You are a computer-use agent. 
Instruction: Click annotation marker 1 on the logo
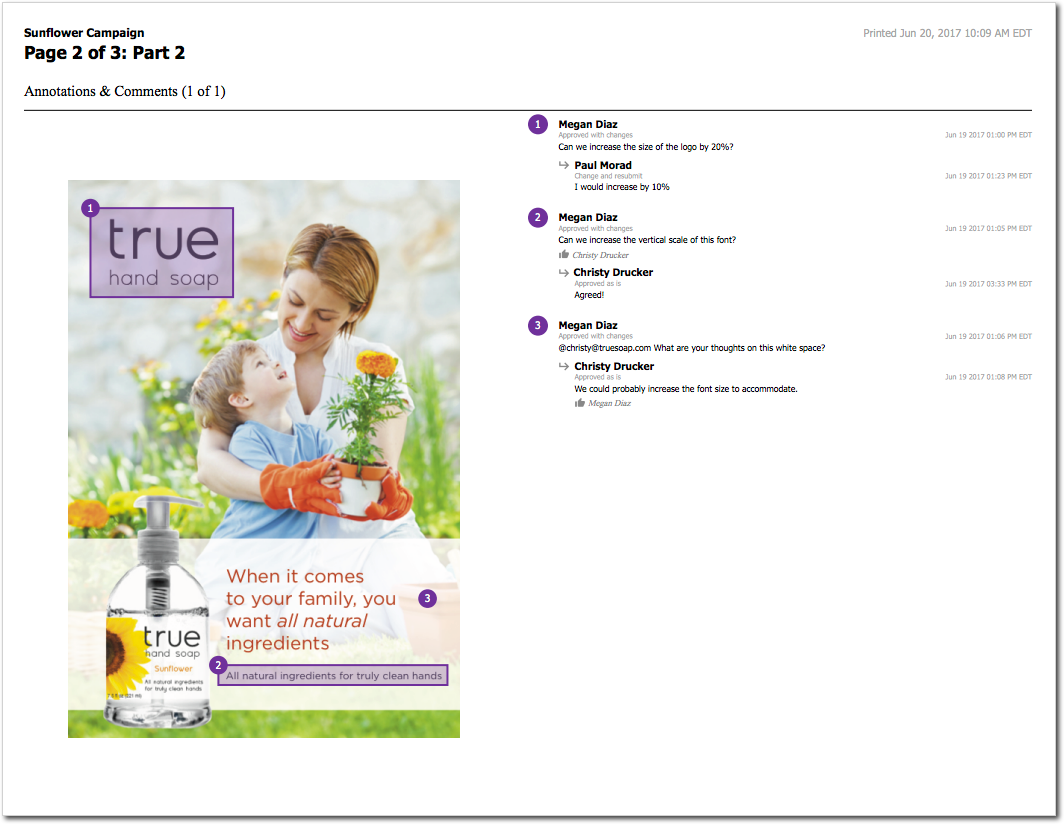(x=91, y=208)
